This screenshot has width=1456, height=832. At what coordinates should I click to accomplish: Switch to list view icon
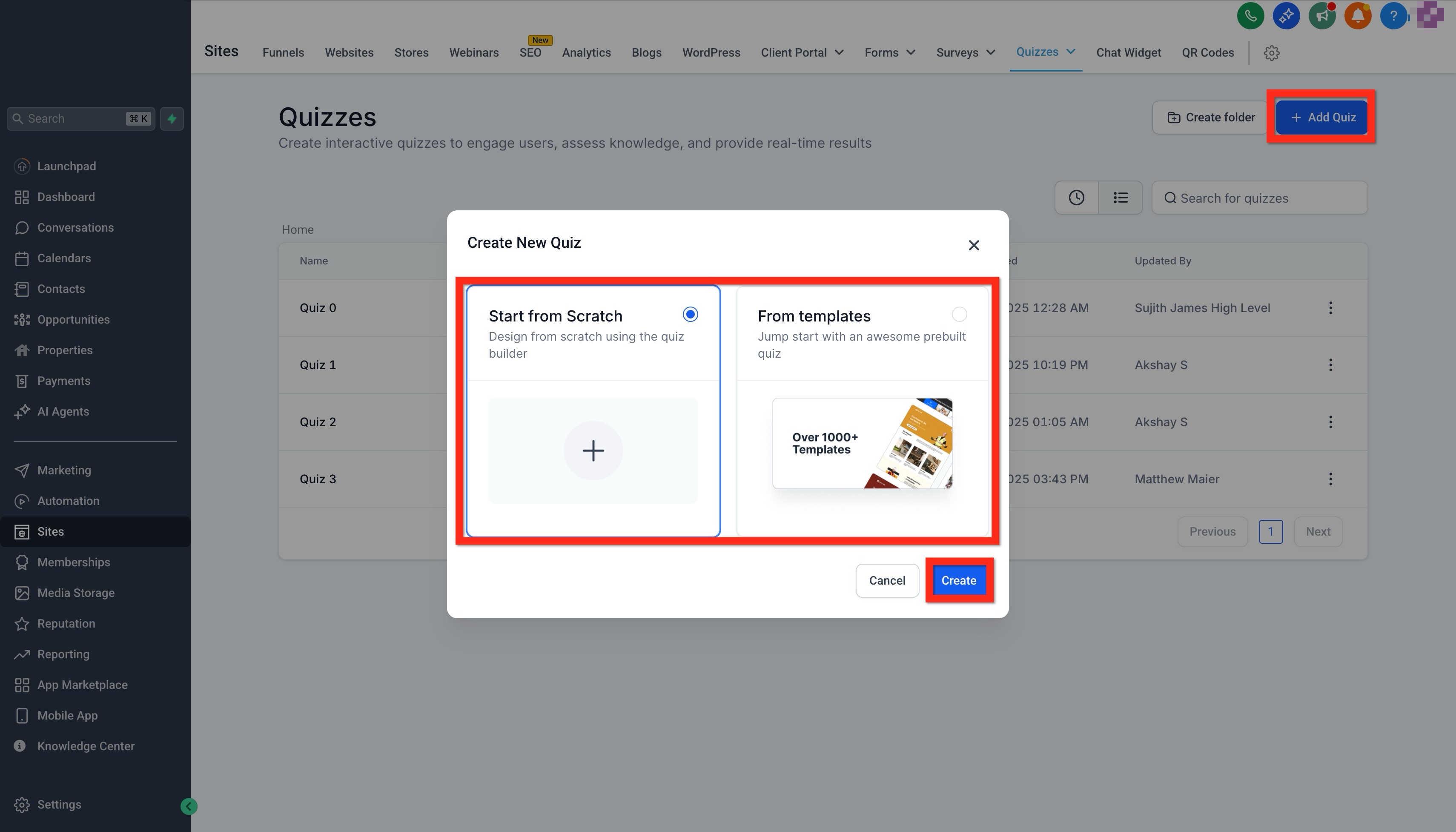coord(1120,198)
